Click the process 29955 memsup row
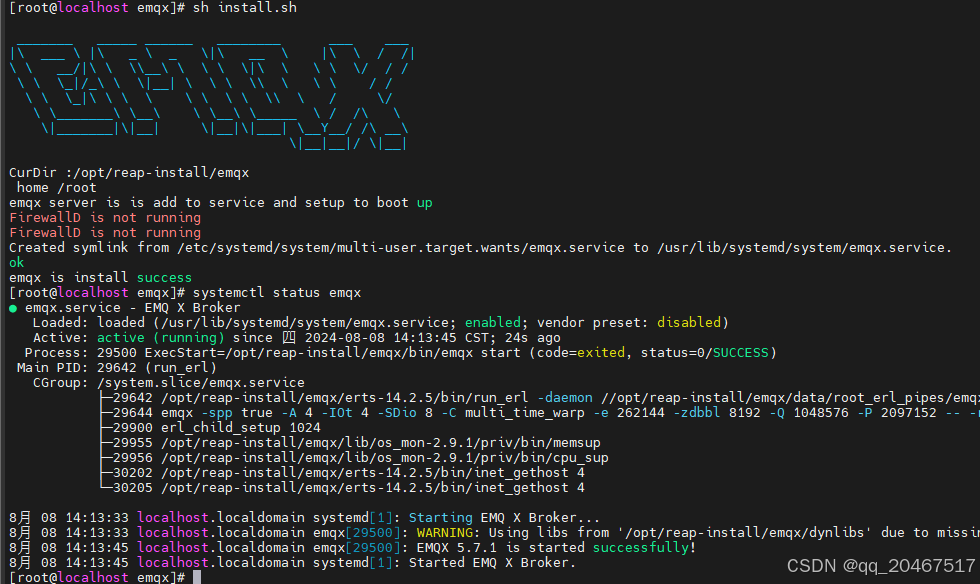This screenshot has height=584, width=980. click(x=350, y=443)
